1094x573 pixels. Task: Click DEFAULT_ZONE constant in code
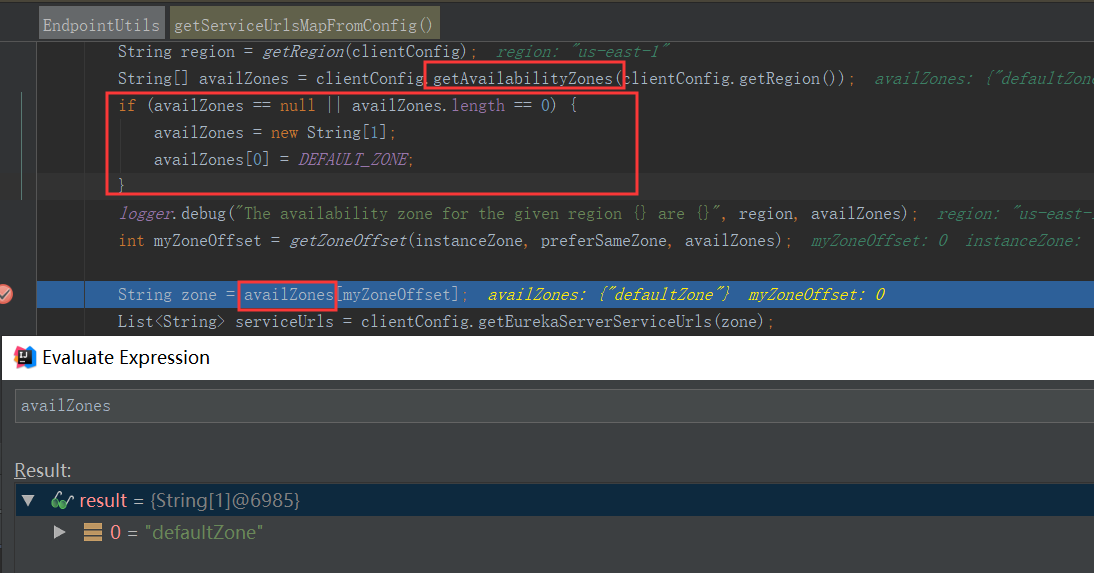tap(353, 159)
